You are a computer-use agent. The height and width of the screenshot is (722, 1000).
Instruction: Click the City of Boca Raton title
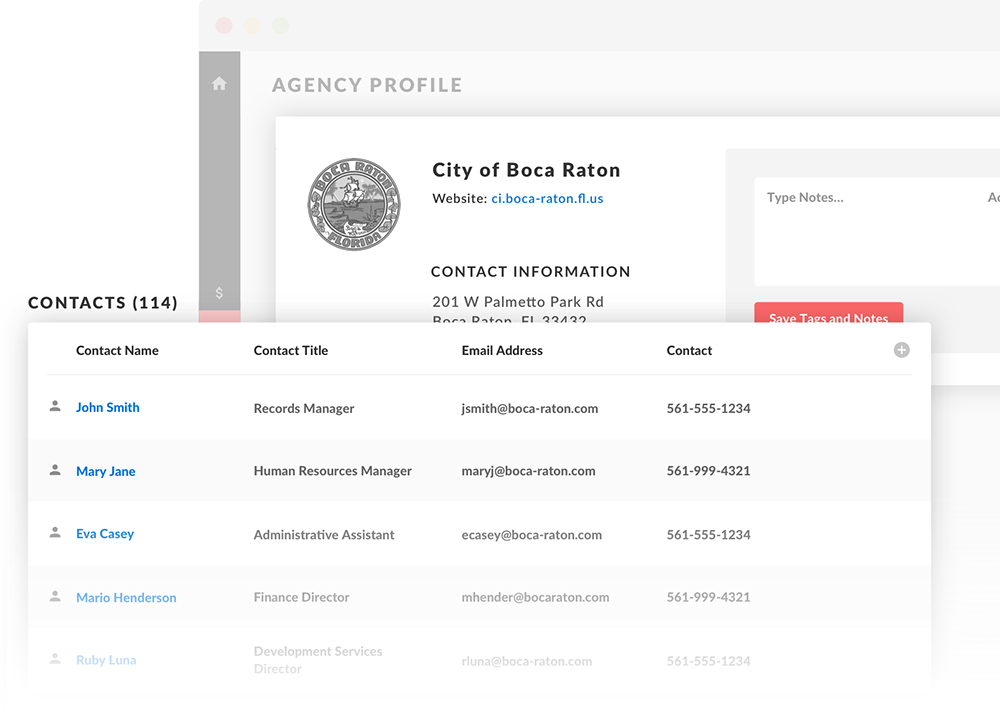(526, 170)
